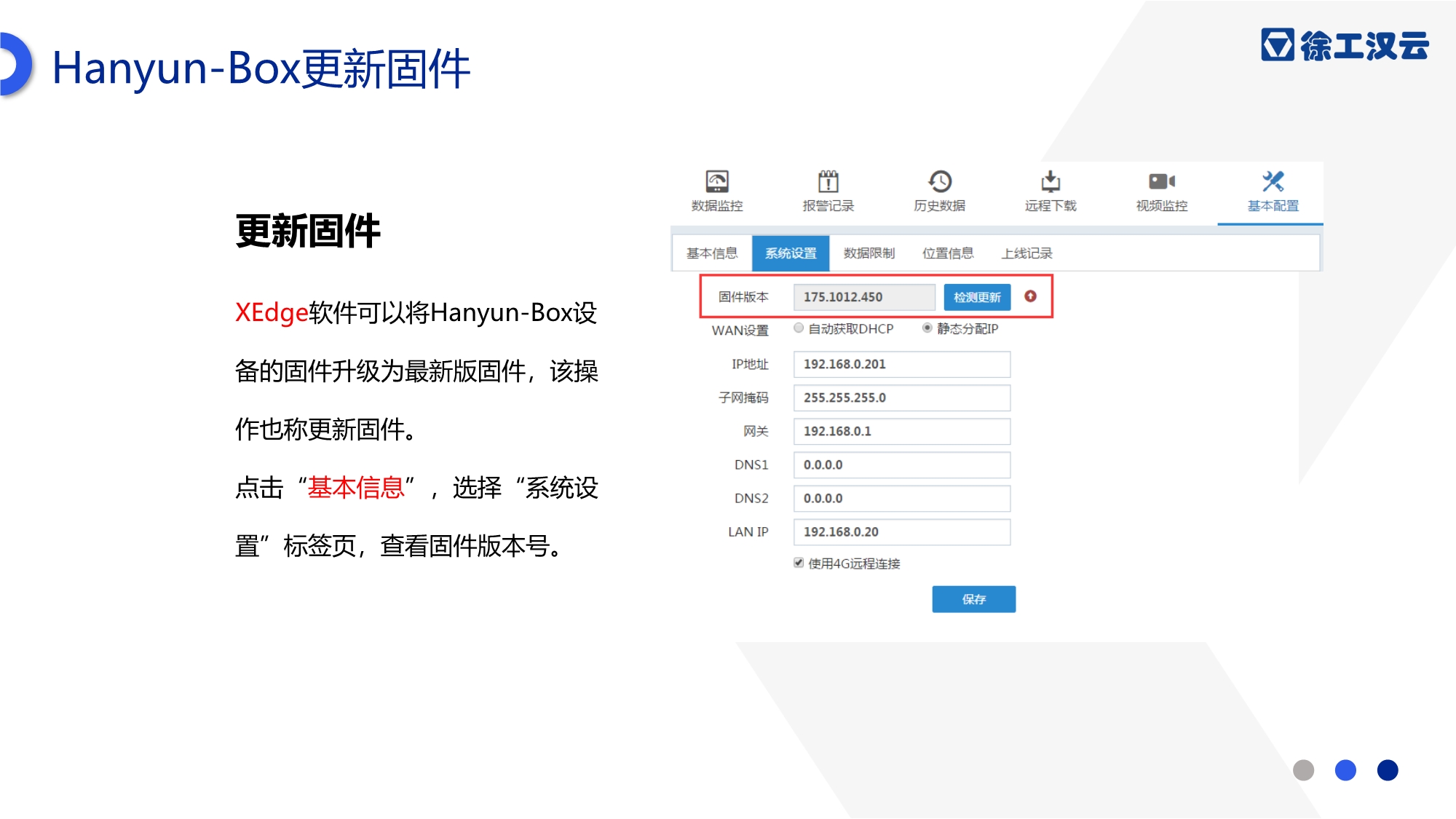Open the 数据监控 data monitoring icon
This screenshot has width=1456, height=819.
[717, 191]
